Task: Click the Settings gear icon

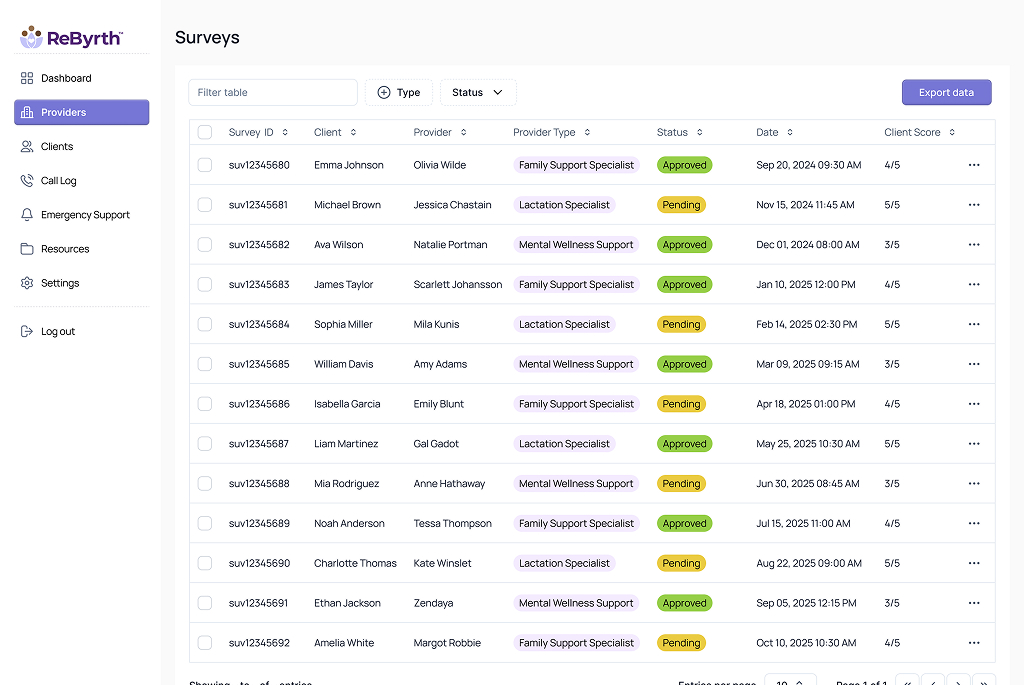Action: 27,283
